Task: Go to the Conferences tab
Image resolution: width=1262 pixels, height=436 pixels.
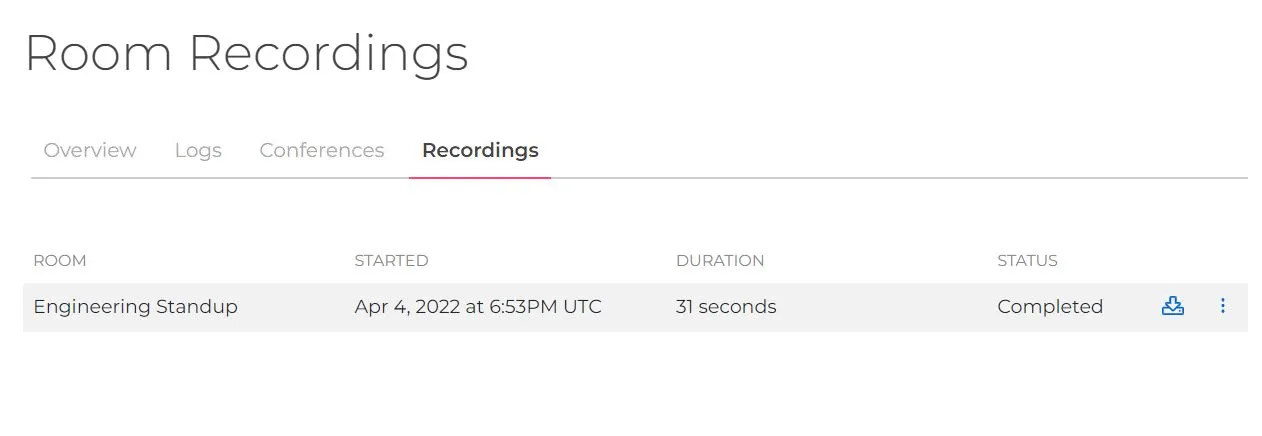Action: 321,150
